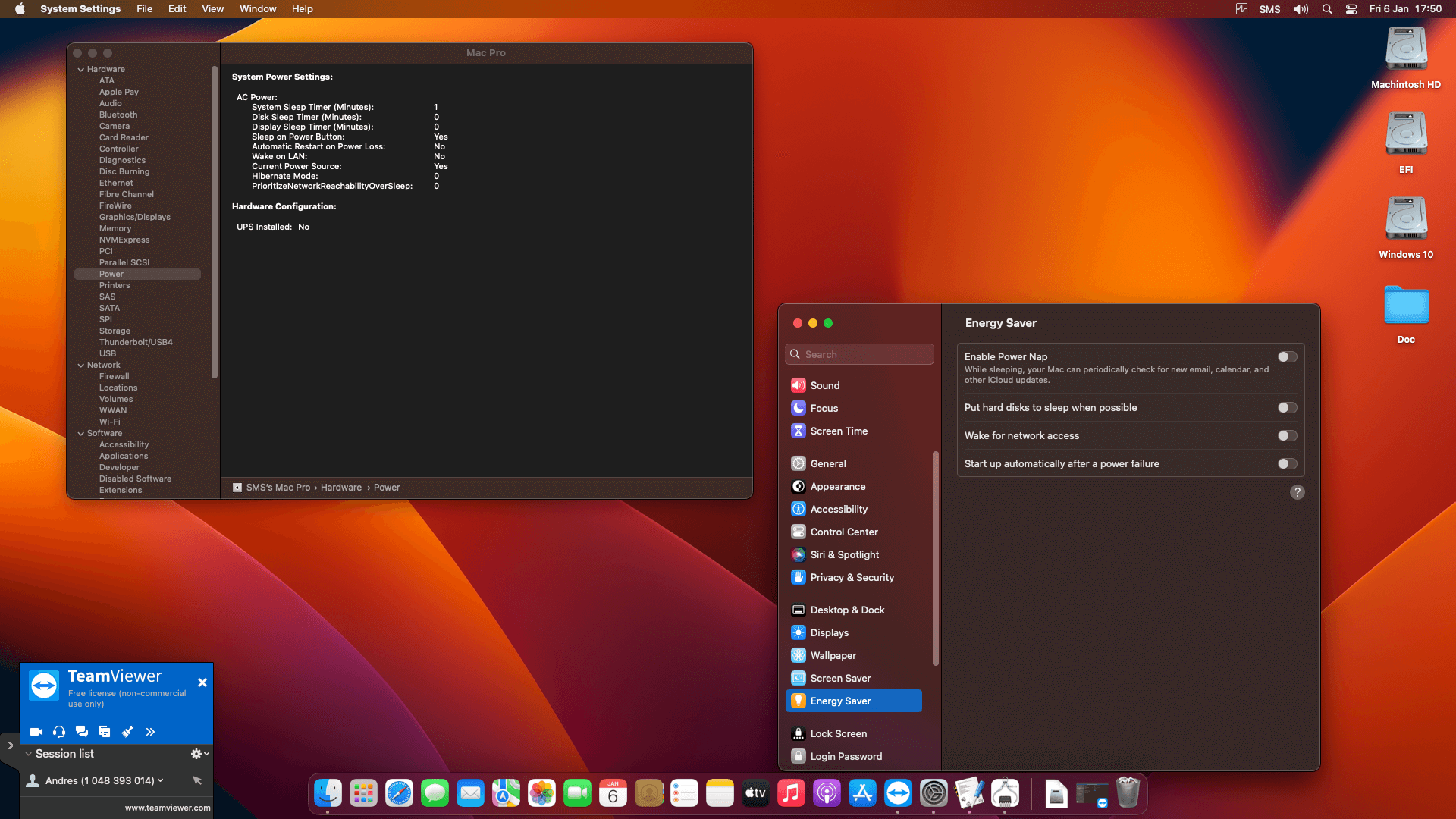Enable Power Nap
Viewport: 1456px width, 819px height.
click(1286, 356)
